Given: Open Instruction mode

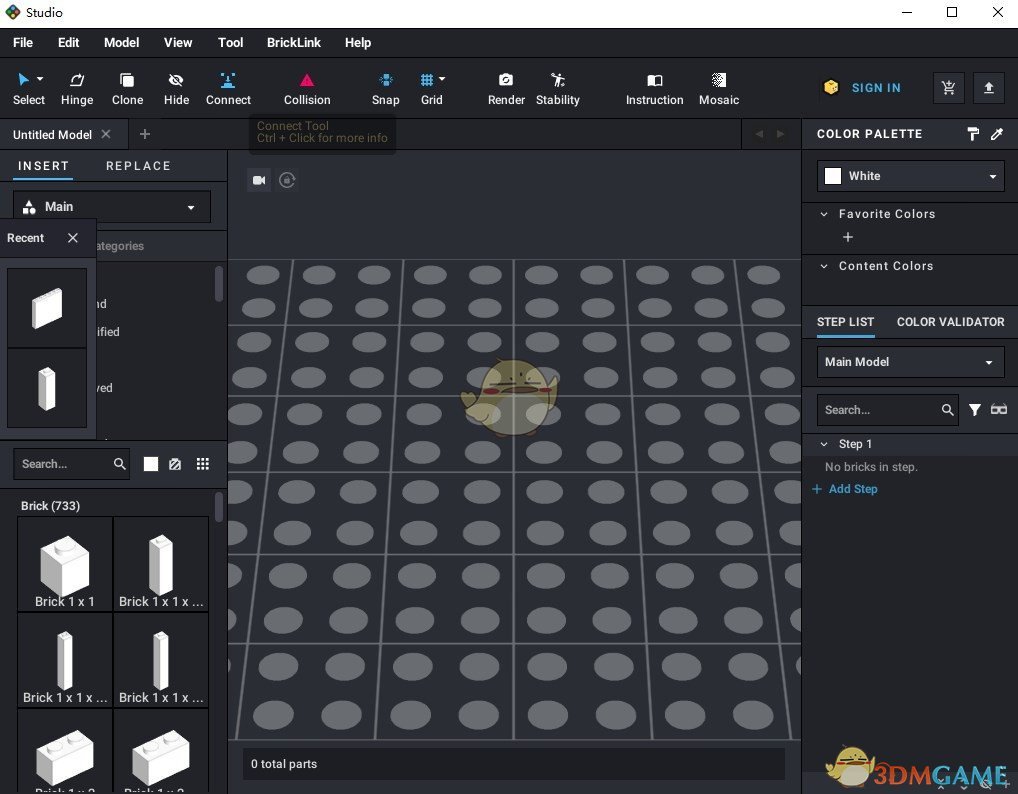Looking at the screenshot, I should [654, 88].
